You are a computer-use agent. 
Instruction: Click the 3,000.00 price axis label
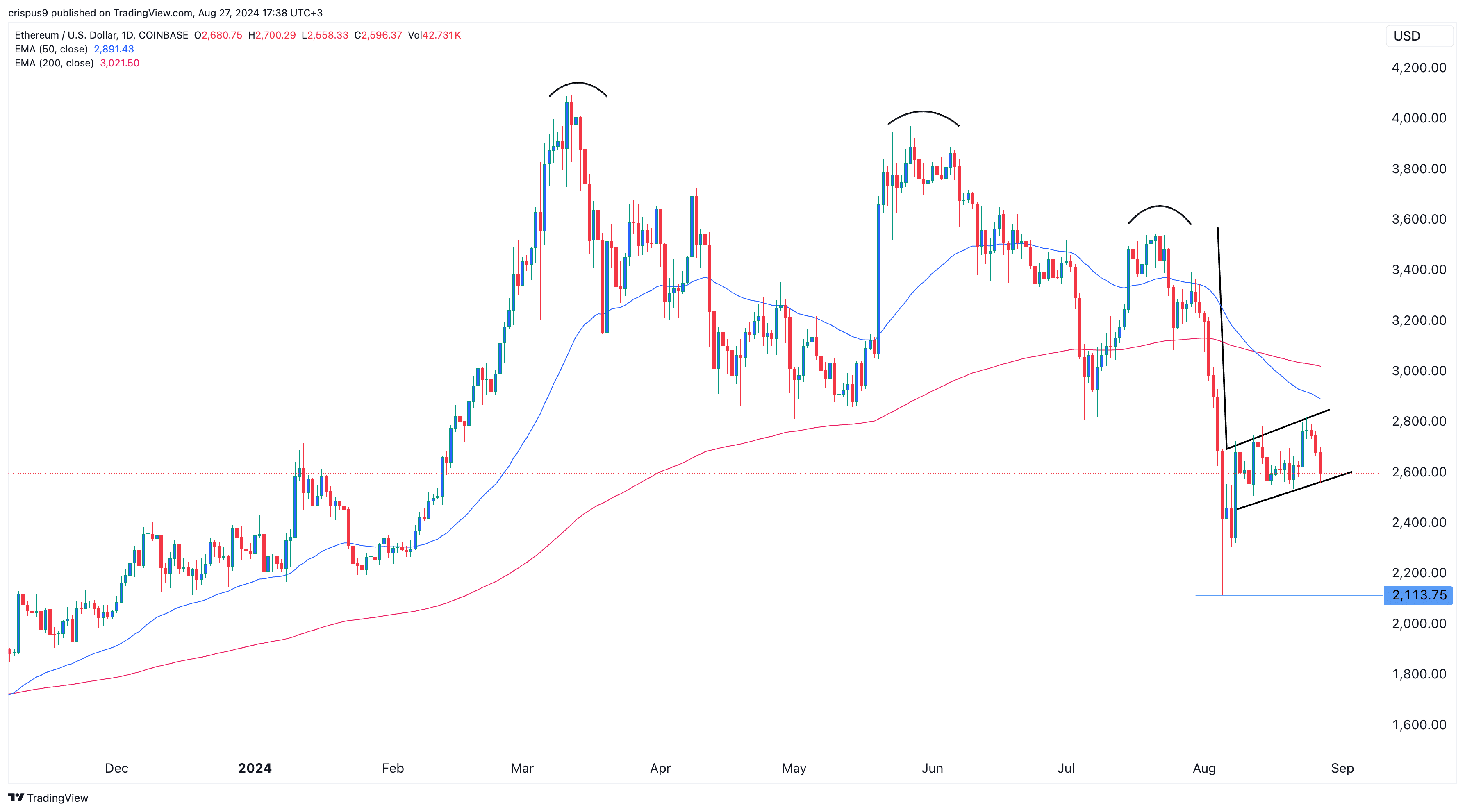pyautogui.click(x=1419, y=371)
